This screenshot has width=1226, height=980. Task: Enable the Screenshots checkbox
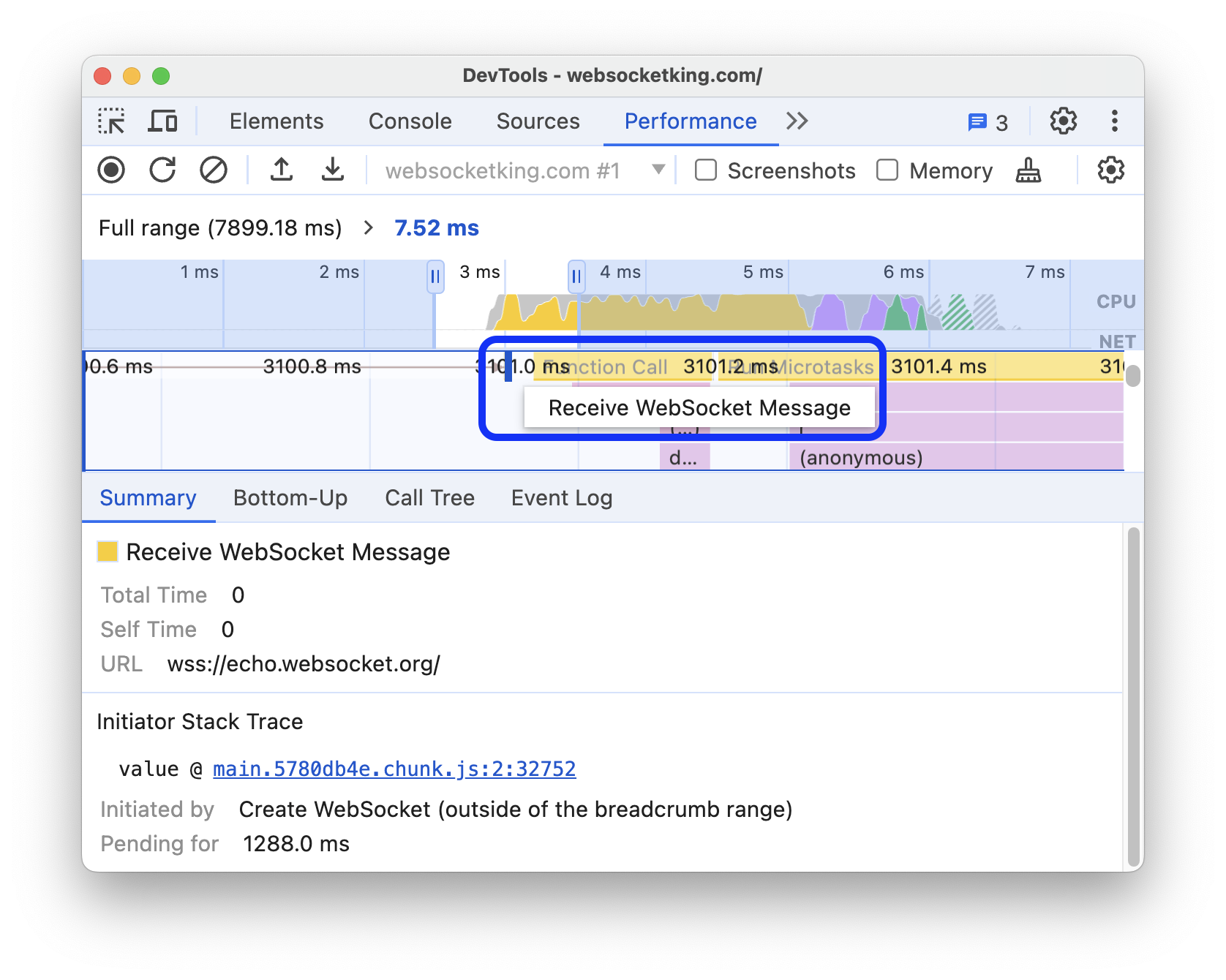705,170
